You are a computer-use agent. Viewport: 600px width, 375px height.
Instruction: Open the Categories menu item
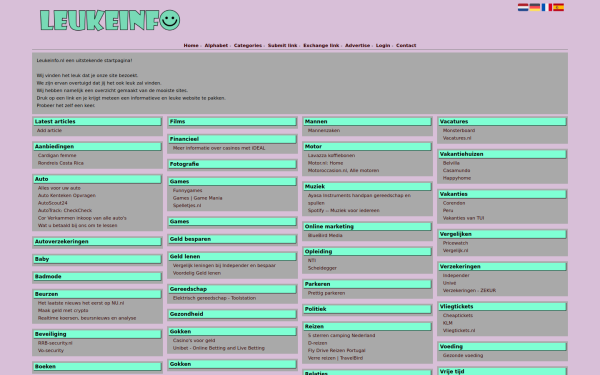coord(248,46)
